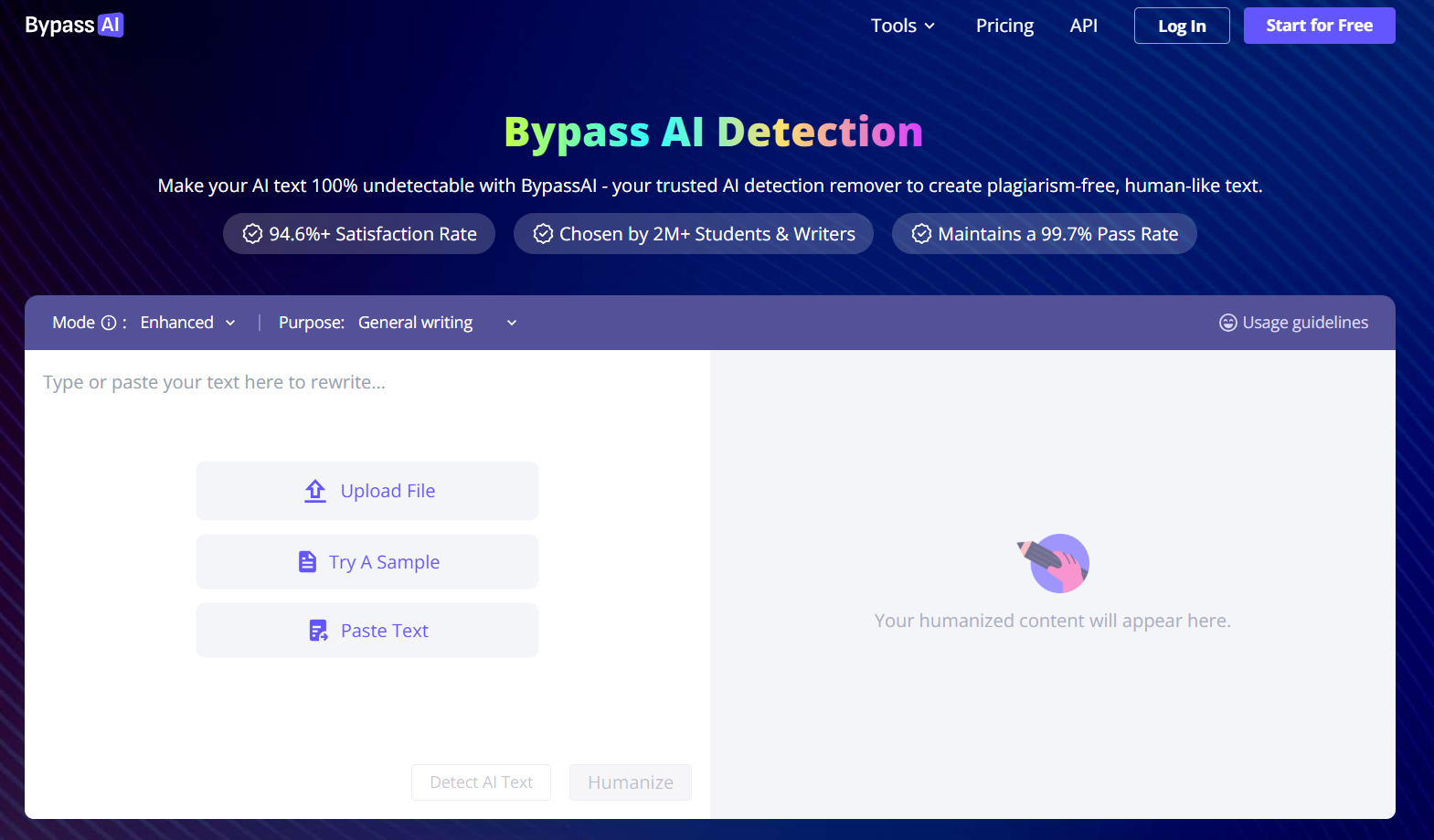Click the chevron next to Enhanced
Screen dimensions: 1434x840
coord(230,323)
